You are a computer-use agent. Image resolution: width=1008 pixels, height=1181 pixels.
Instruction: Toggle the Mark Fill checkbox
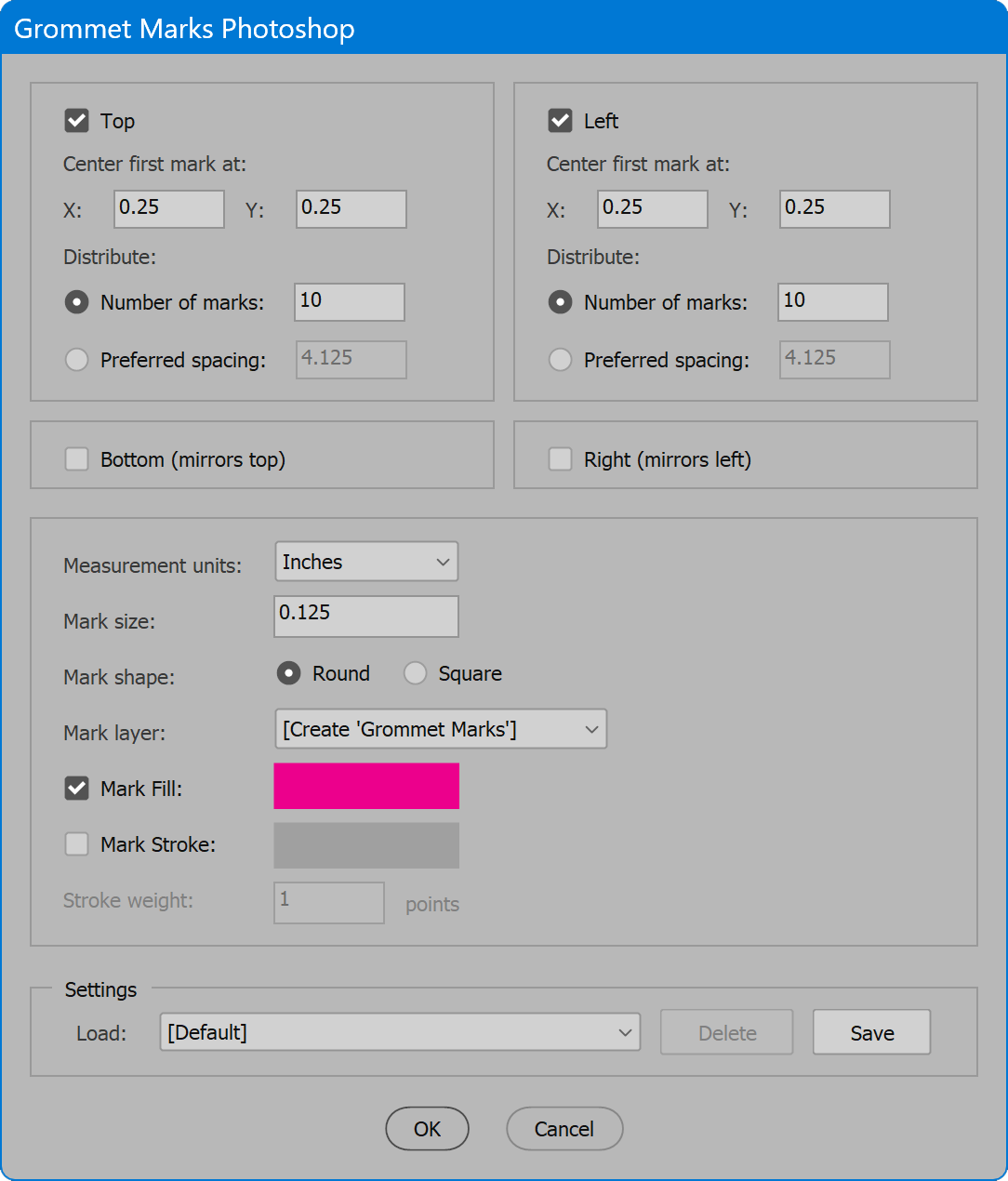(x=76, y=789)
